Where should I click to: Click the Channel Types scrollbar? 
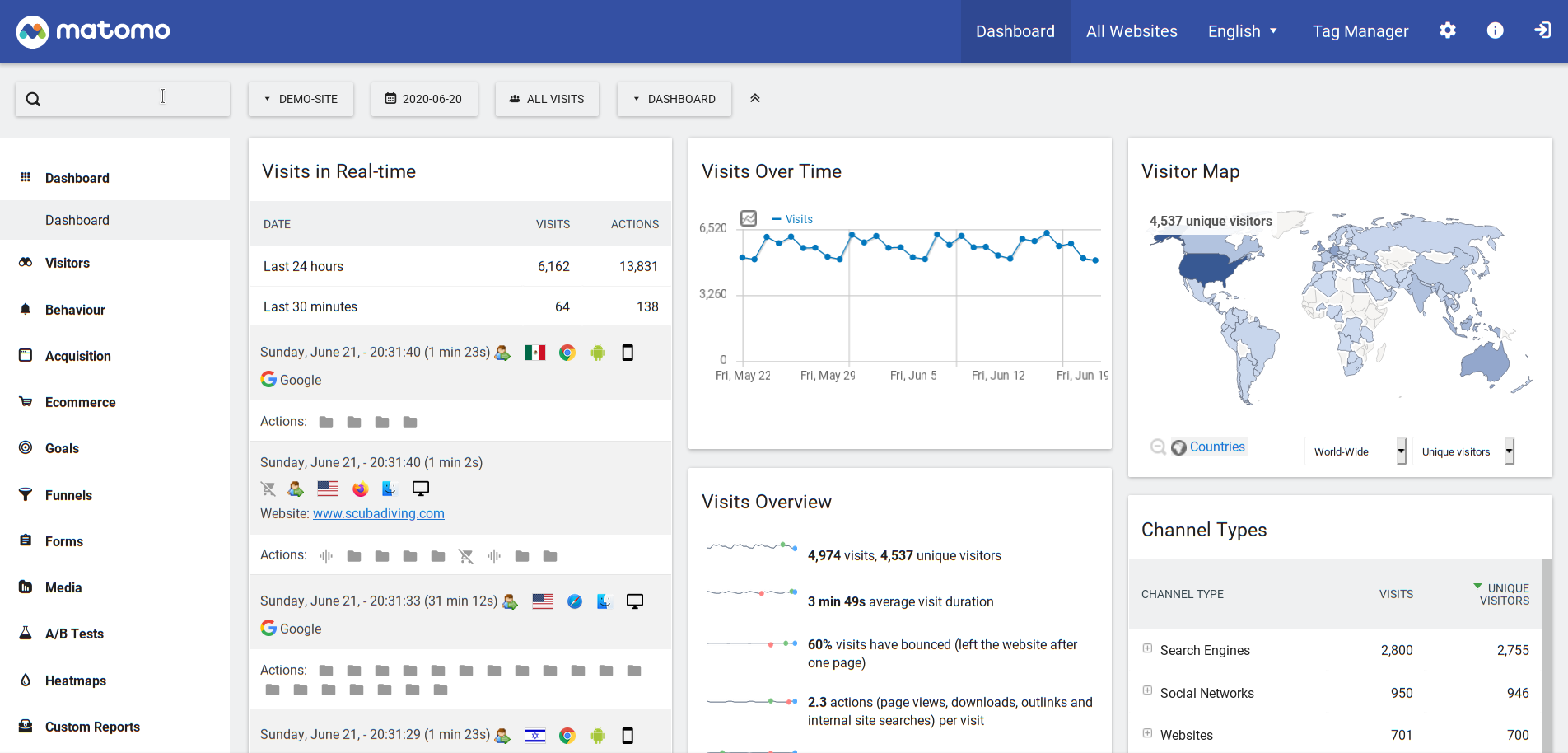tap(1546, 655)
